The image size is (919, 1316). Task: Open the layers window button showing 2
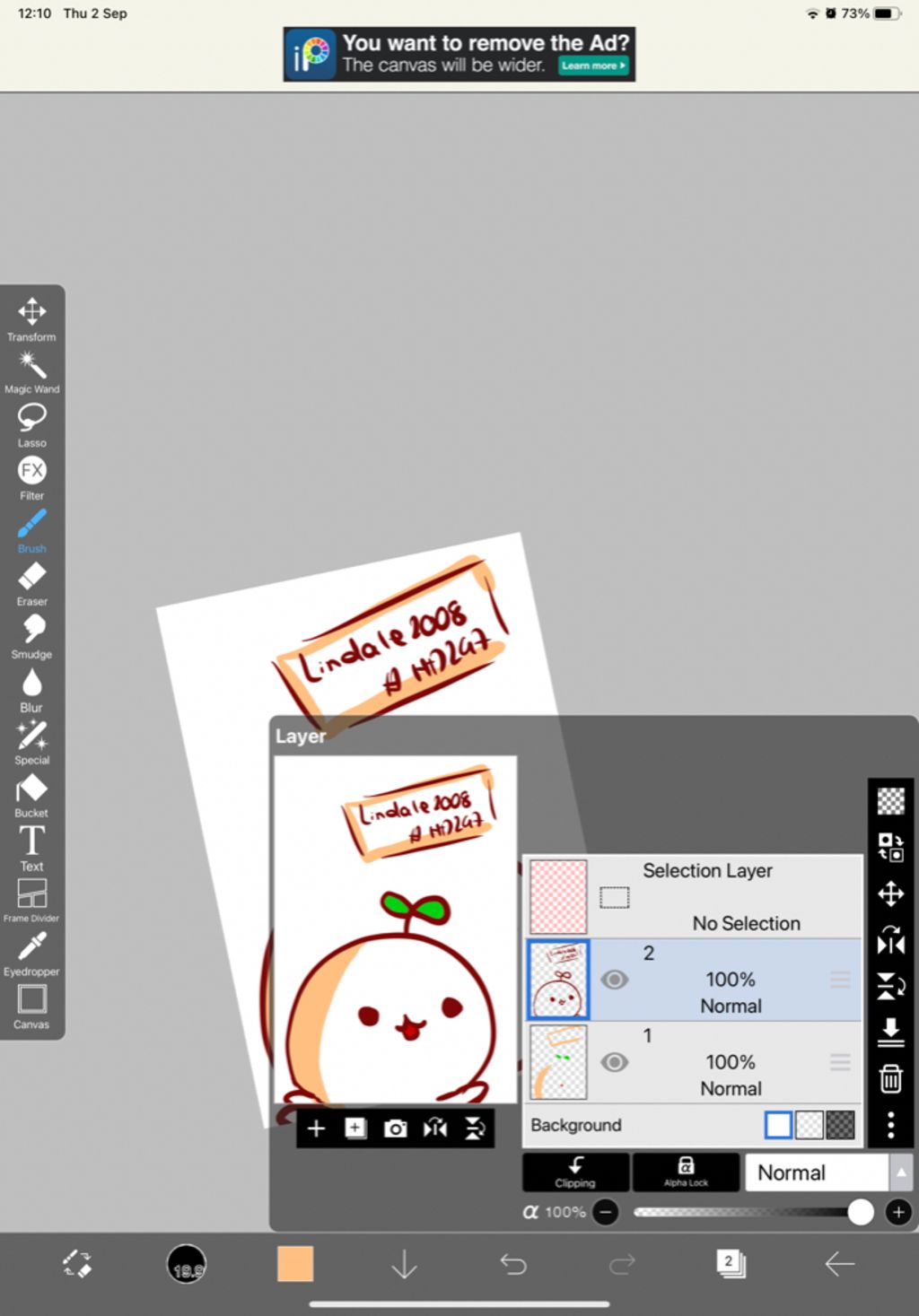click(731, 1264)
